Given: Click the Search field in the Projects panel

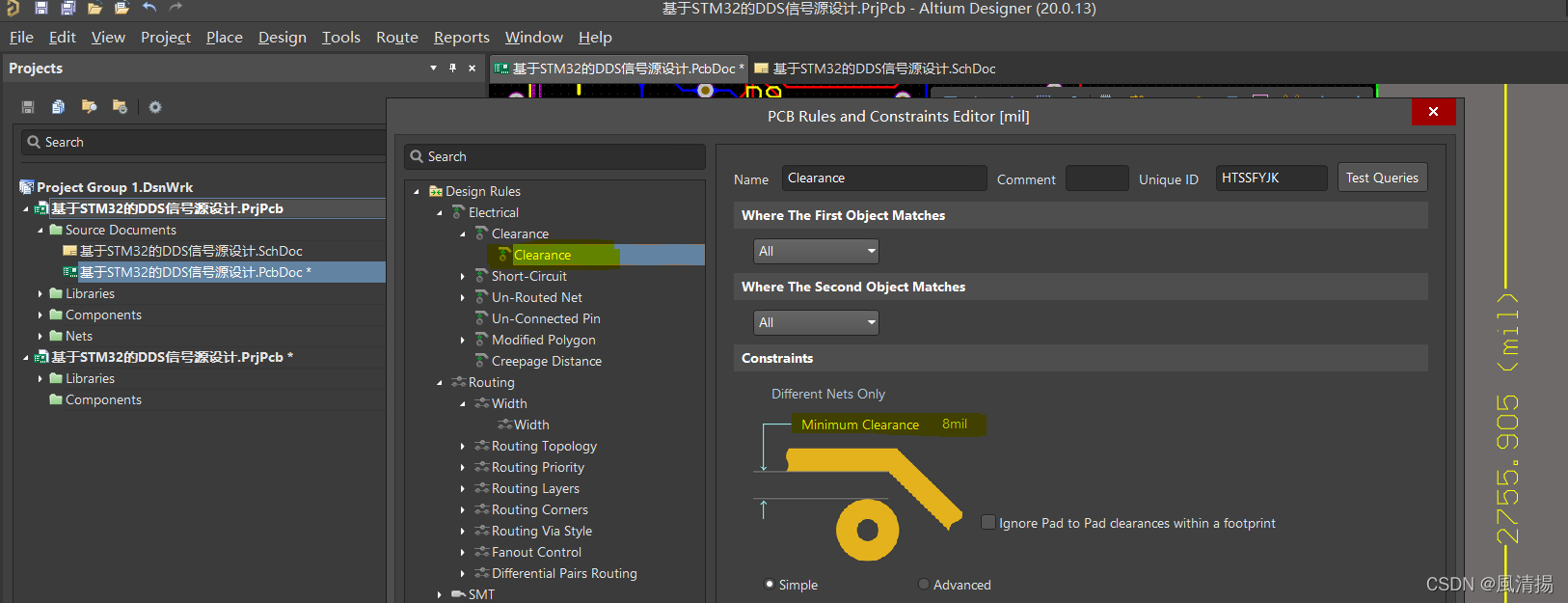Looking at the screenshot, I should 203,142.
